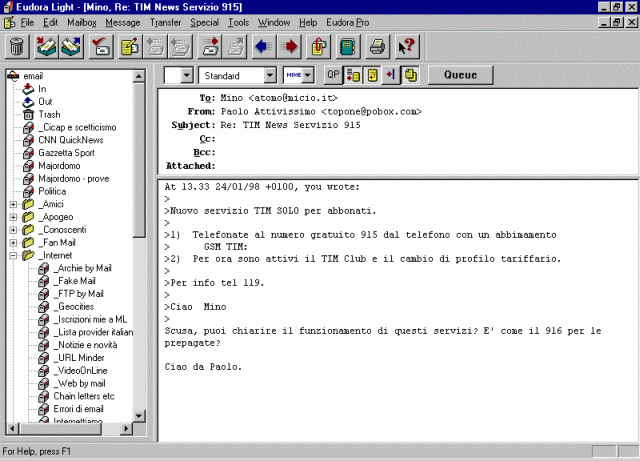Select the _Fake Mail mailbox
640x461 pixels.
click(x=76, y=281)
